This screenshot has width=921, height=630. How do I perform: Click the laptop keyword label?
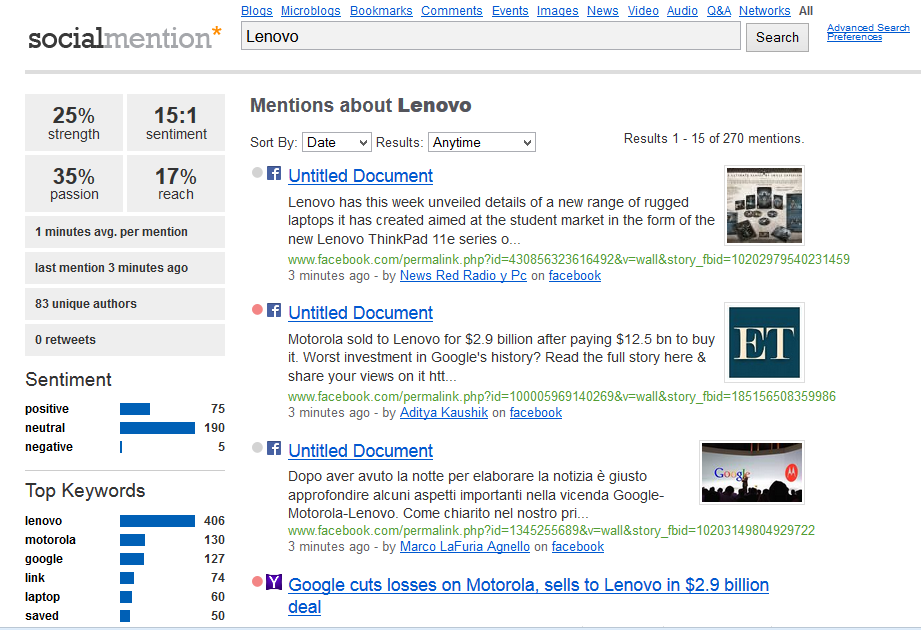(42, 597)
